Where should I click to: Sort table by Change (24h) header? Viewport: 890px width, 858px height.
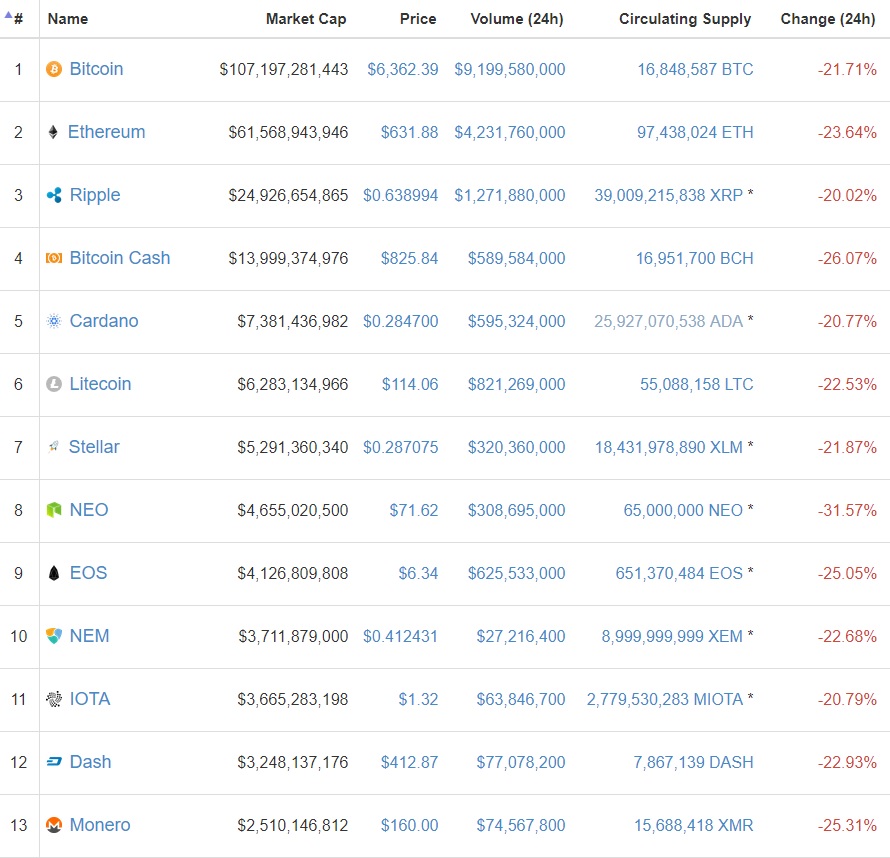(x=828, y=19)
